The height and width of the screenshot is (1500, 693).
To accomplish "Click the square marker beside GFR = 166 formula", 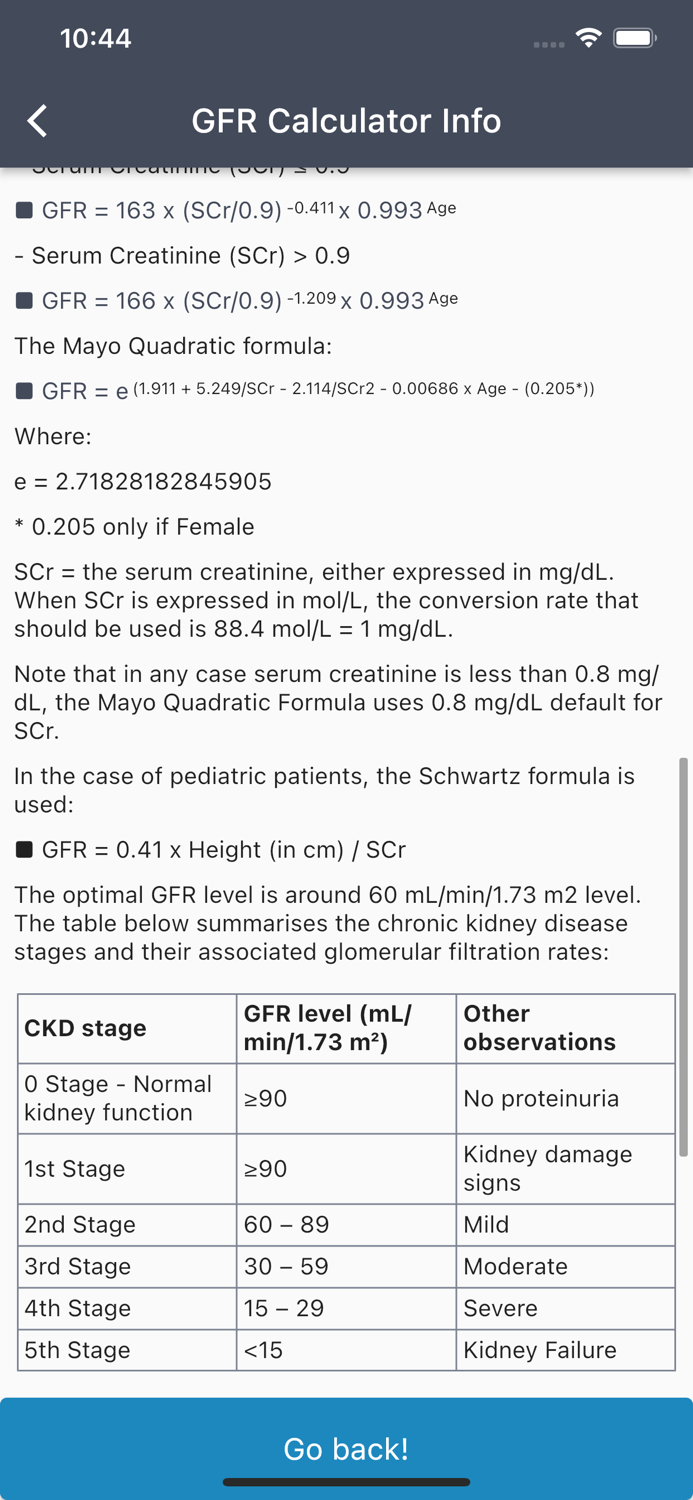I will 24,299.
